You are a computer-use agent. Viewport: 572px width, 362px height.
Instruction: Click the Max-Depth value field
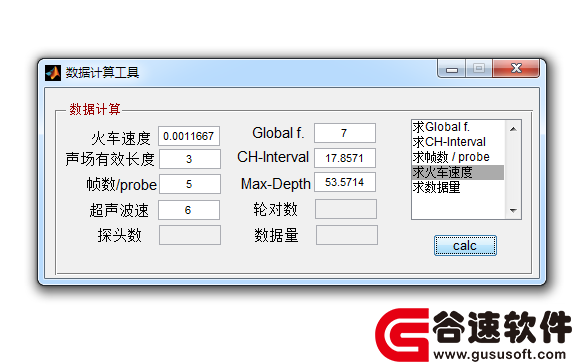345,182
